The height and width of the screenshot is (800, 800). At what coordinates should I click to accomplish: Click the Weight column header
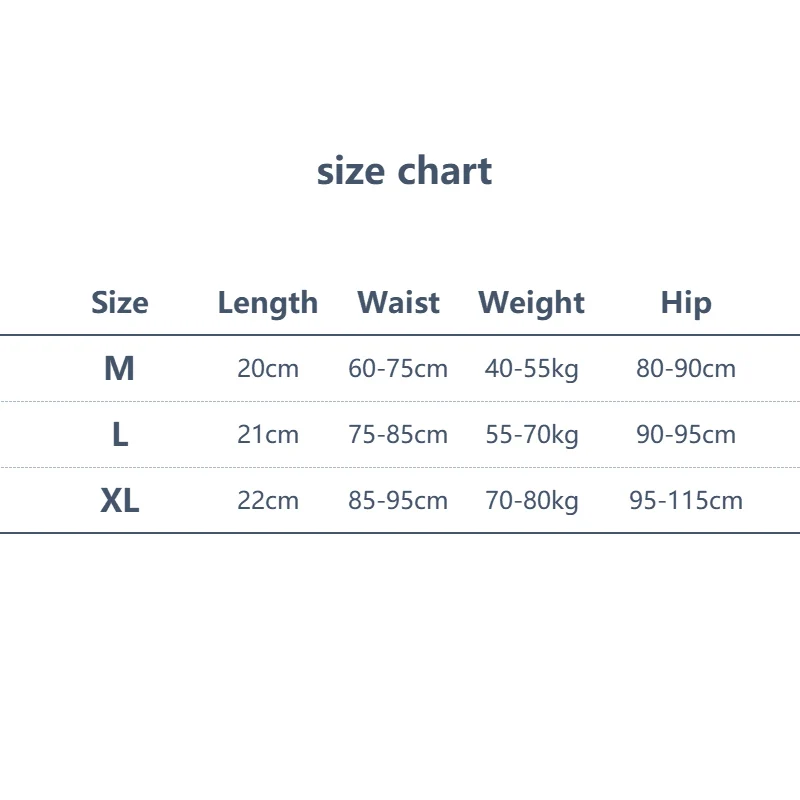coord(531,302)
